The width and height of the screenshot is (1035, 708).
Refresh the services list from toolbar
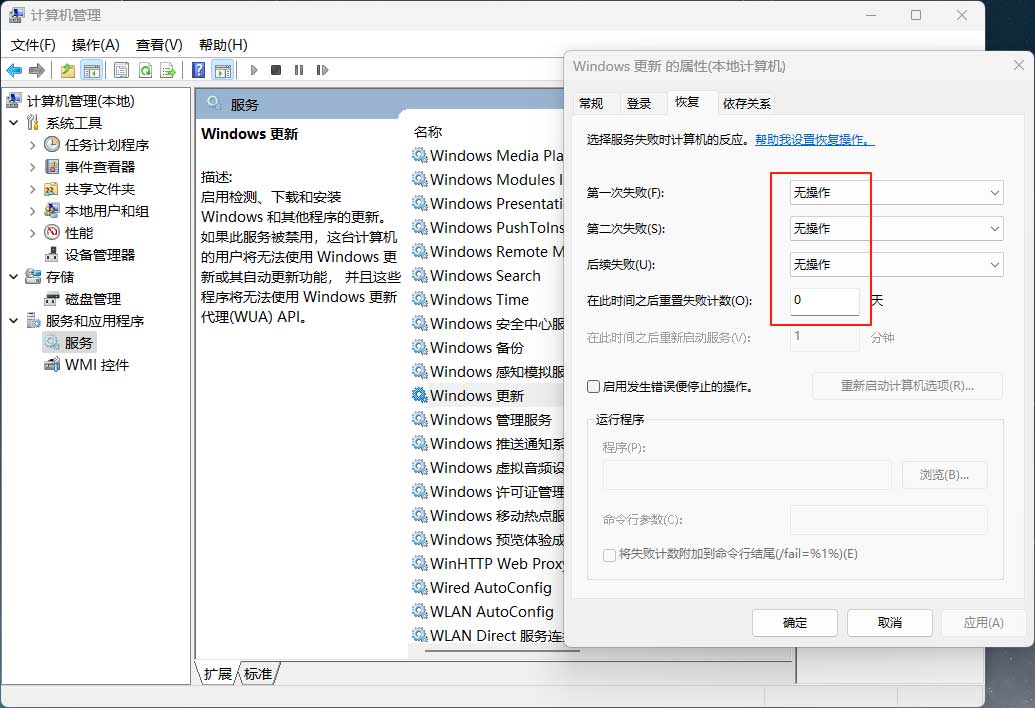pyautogui.click(x=145, y=70)
